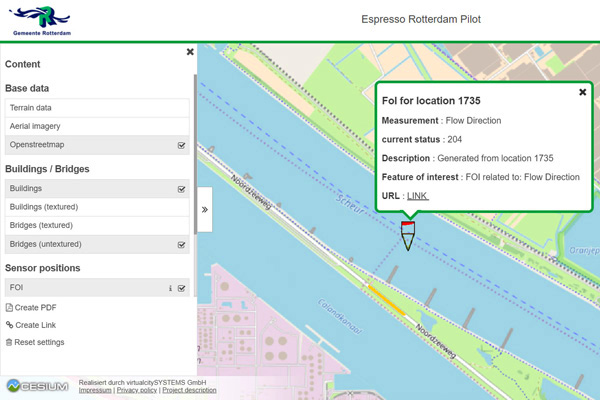Click Create Link text
The image size is (600, 400).
[36, 325]
